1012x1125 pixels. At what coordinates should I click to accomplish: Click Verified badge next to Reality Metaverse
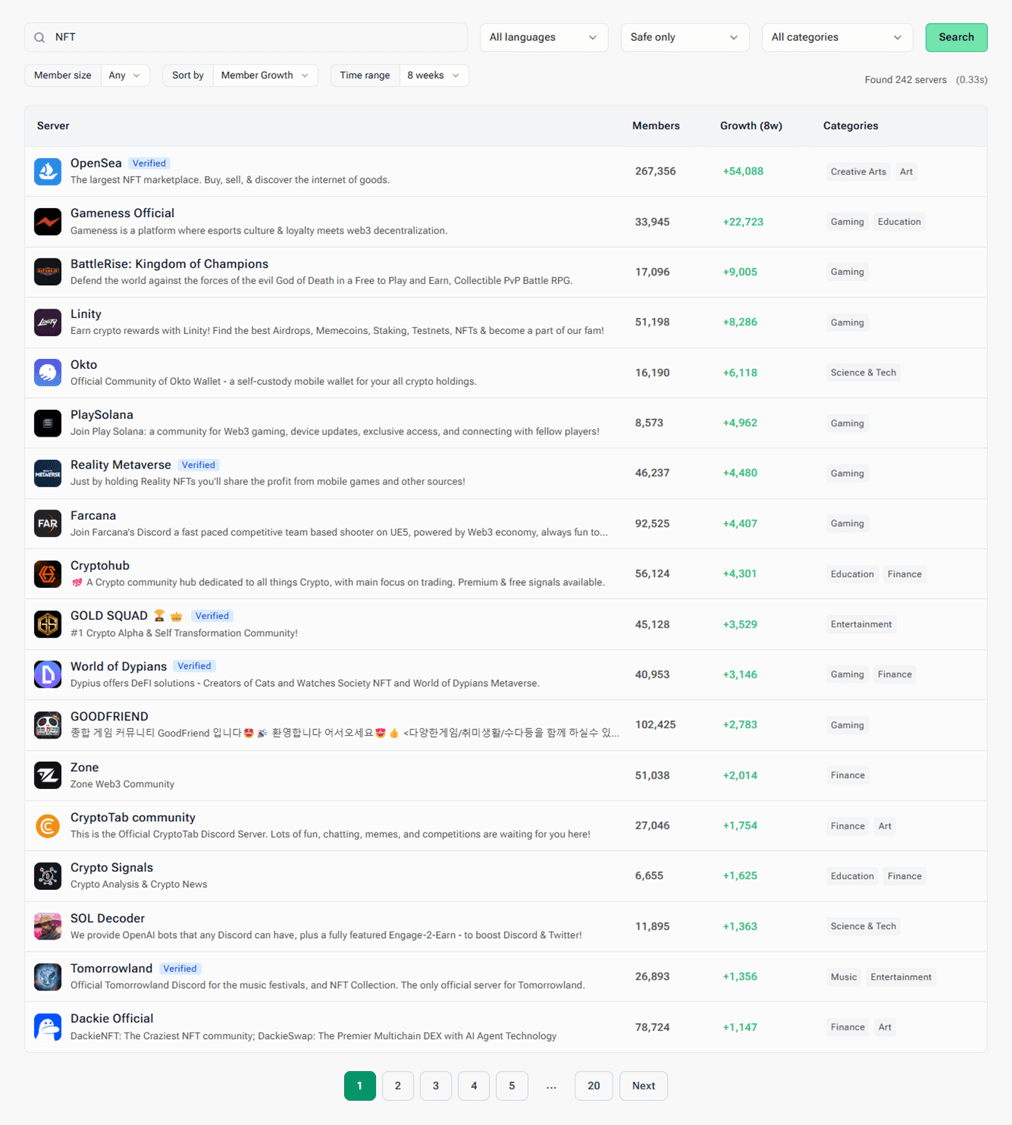[199, 465]
